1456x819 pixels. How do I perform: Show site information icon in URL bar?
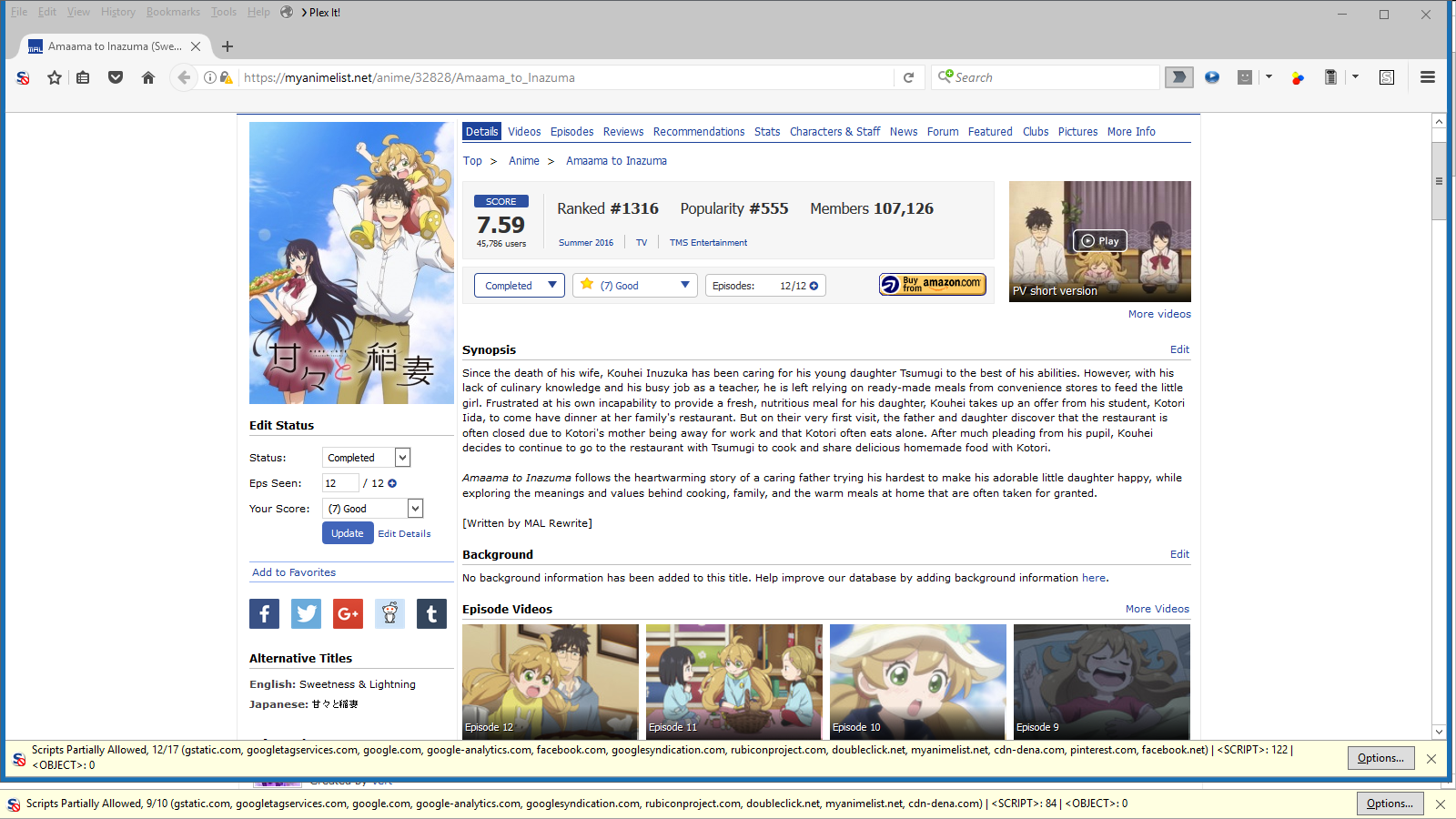click(x=210, y=77)
